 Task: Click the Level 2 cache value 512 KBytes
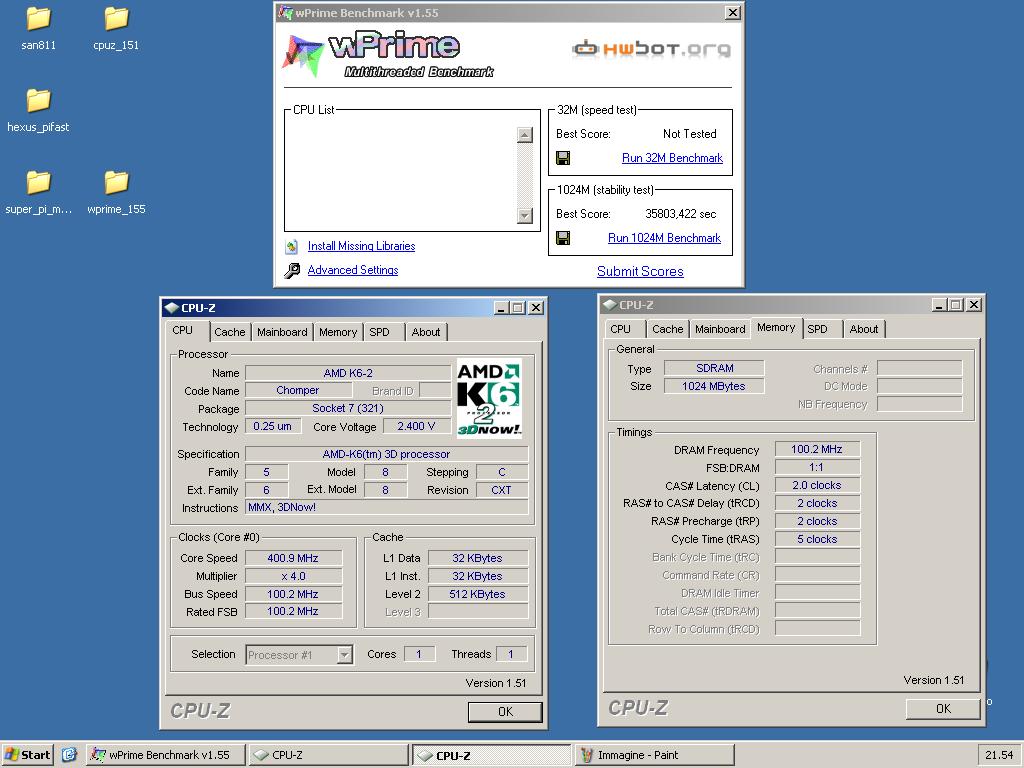477,594
